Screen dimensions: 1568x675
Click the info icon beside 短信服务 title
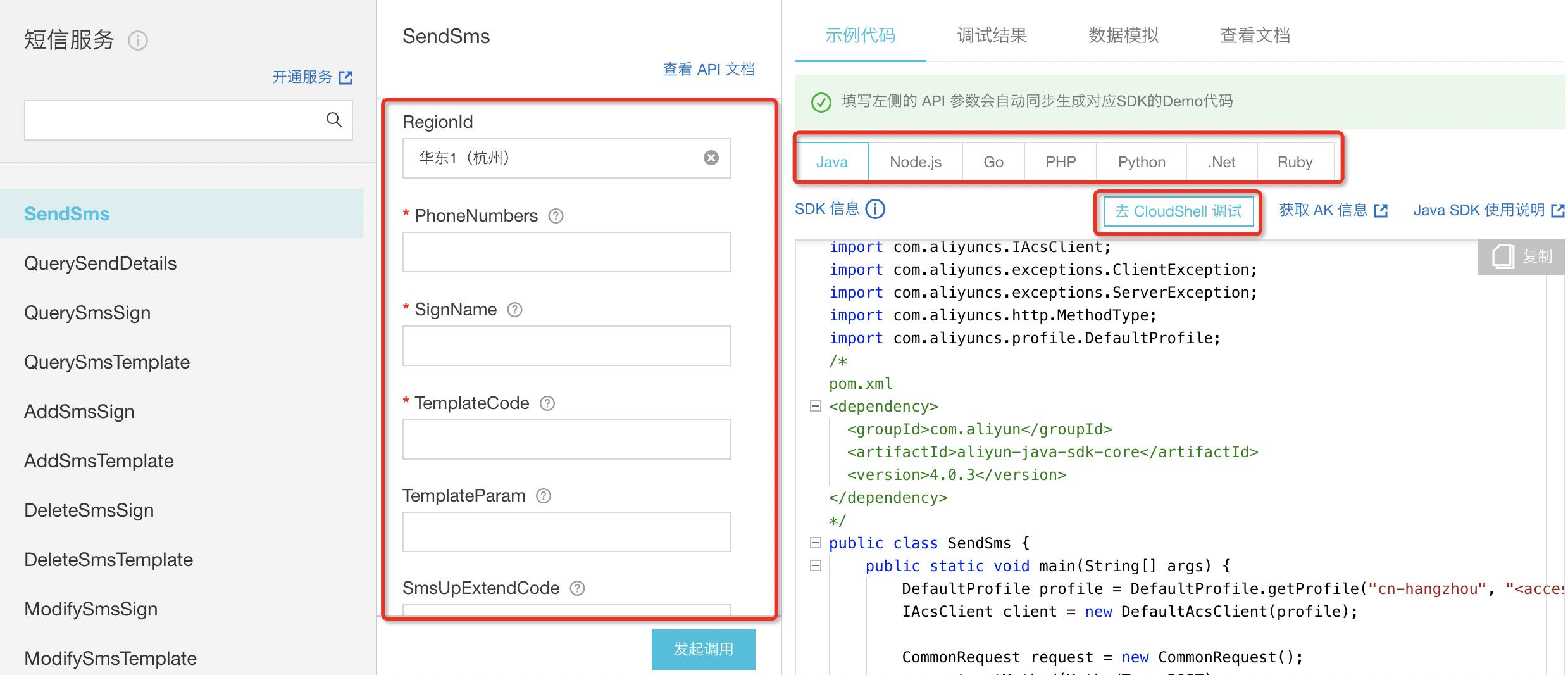[138, 41]
